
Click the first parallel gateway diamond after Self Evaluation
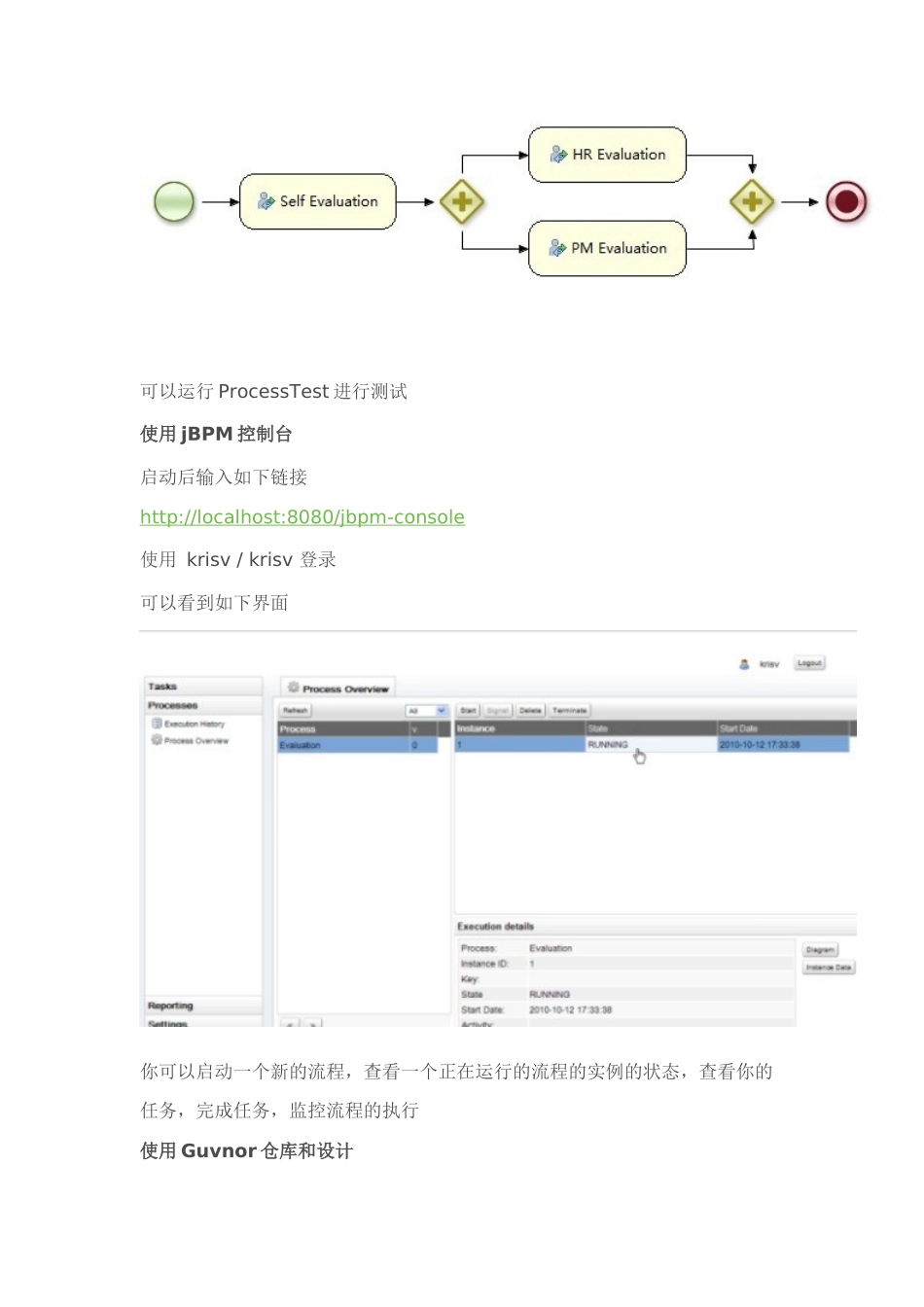462,202
